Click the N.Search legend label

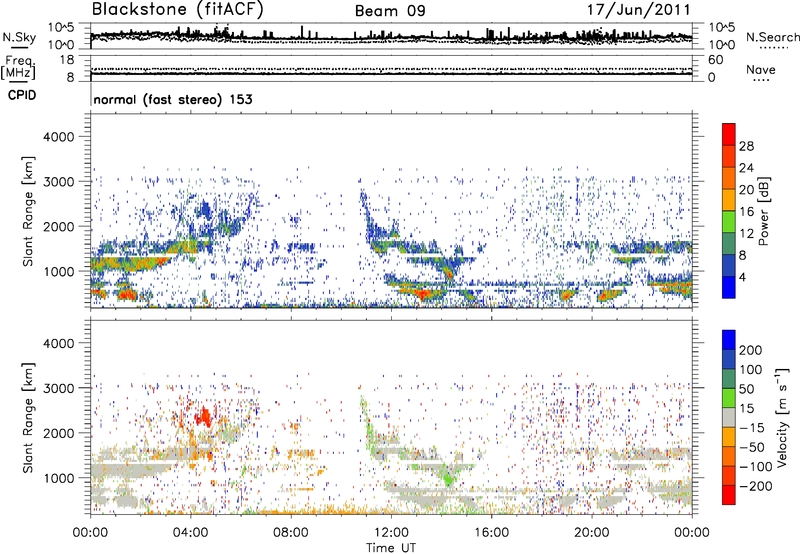point(772,37)
